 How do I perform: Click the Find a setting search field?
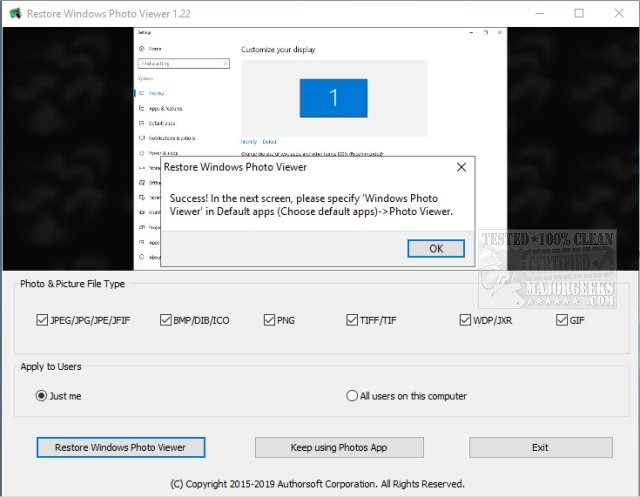(184, 64)
